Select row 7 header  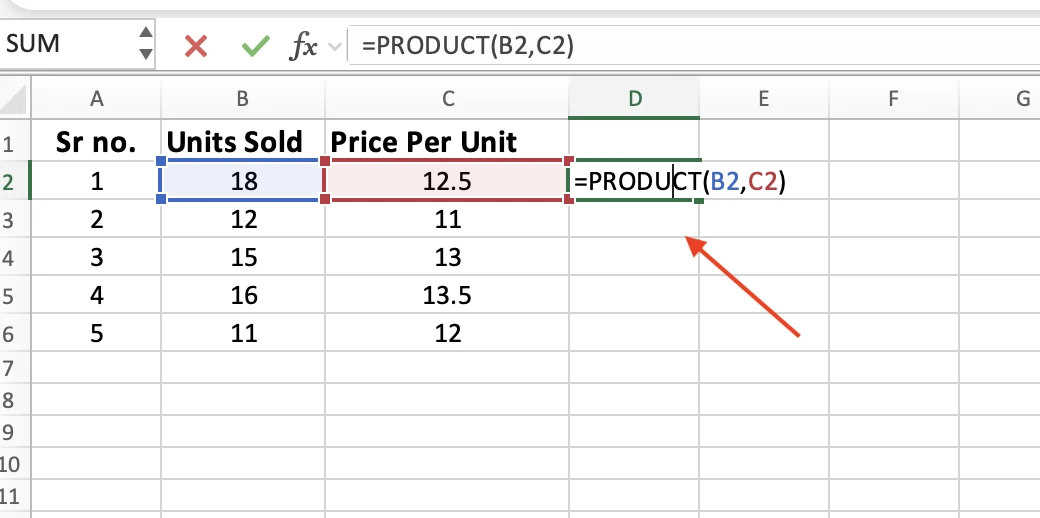(x=14, y=367)
